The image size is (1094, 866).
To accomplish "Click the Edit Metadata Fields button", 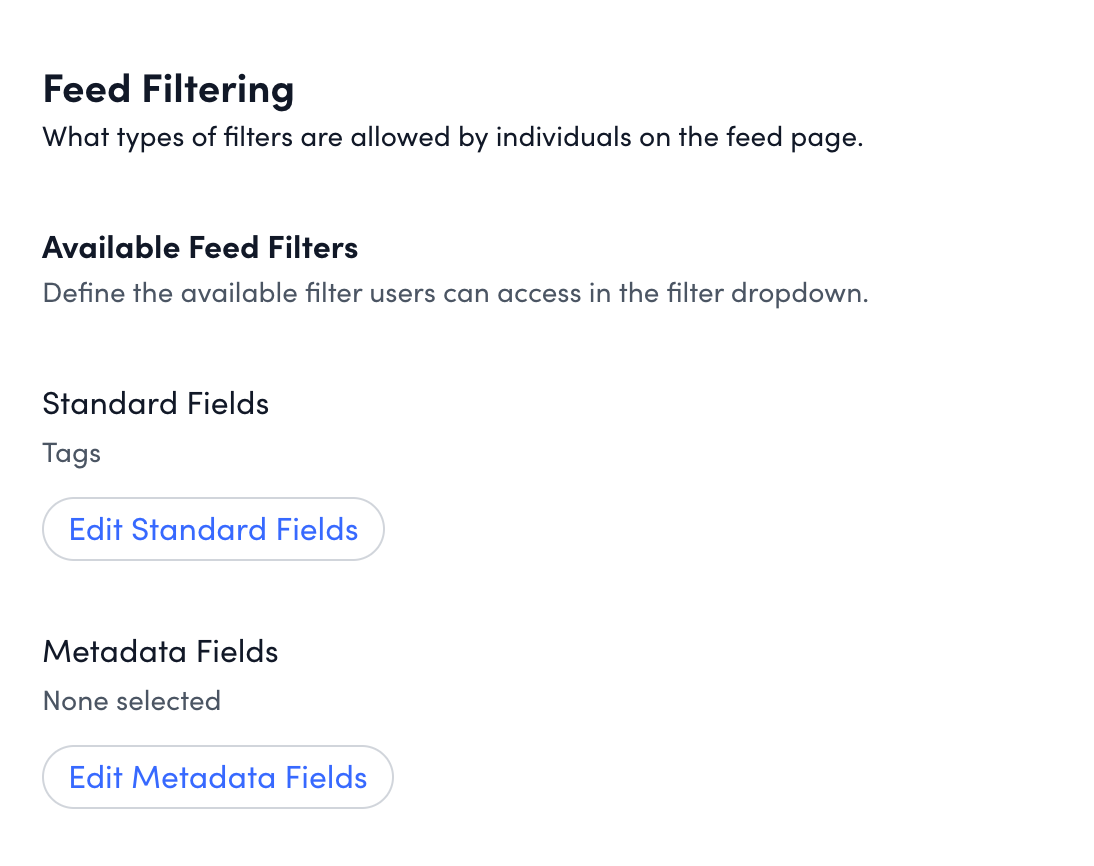I will (x=217, y=777).
